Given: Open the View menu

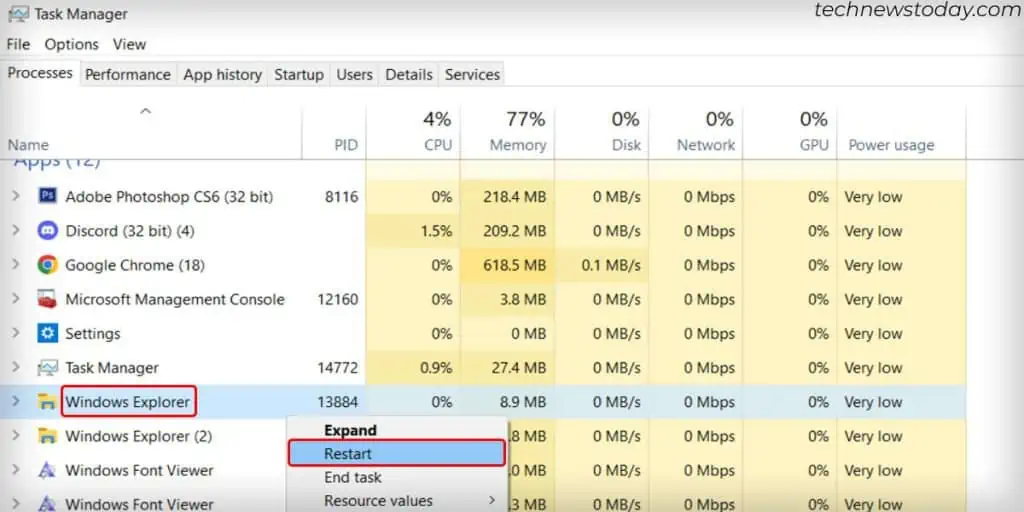Looking at the screenshot, I should (x=129, y=44).
